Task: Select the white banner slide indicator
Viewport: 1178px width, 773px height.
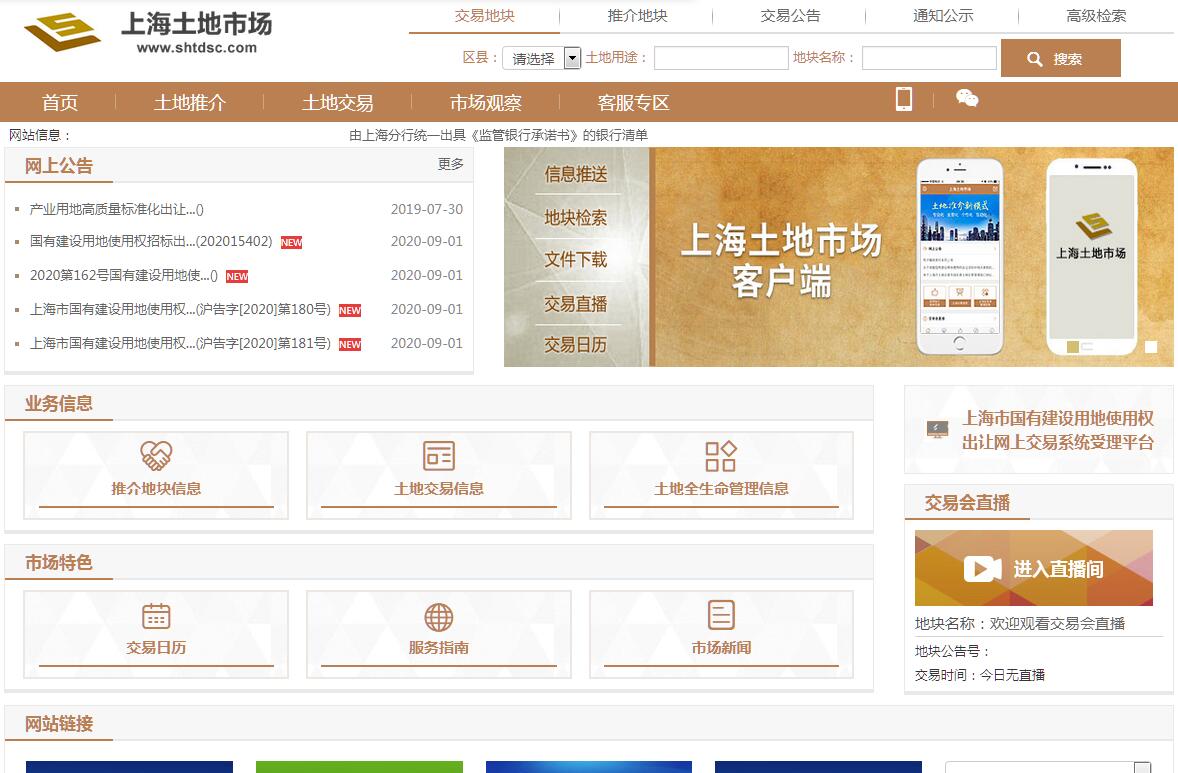Action: (1151, 347)
